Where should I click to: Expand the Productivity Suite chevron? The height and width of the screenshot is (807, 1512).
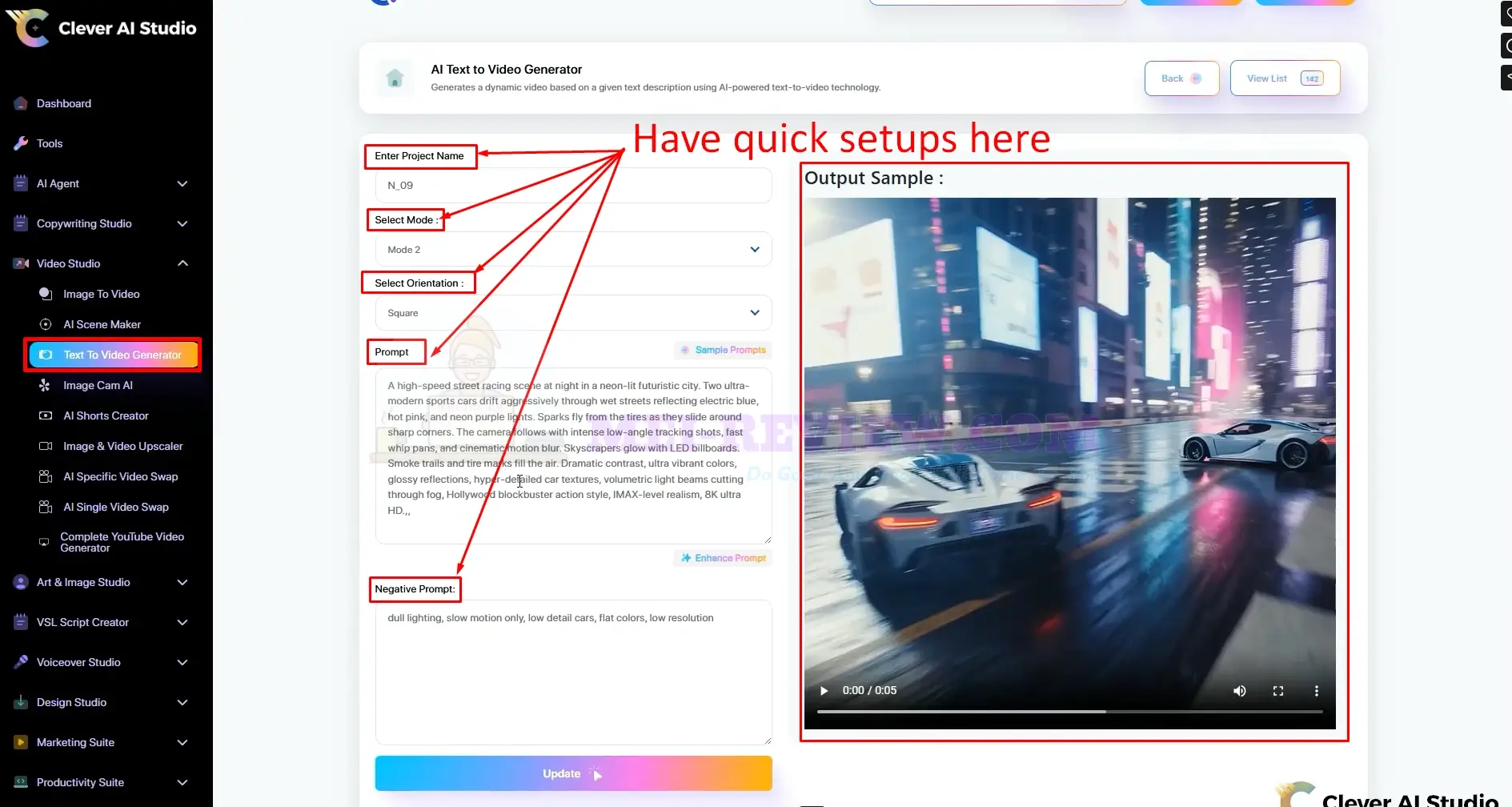pos(182,782)
